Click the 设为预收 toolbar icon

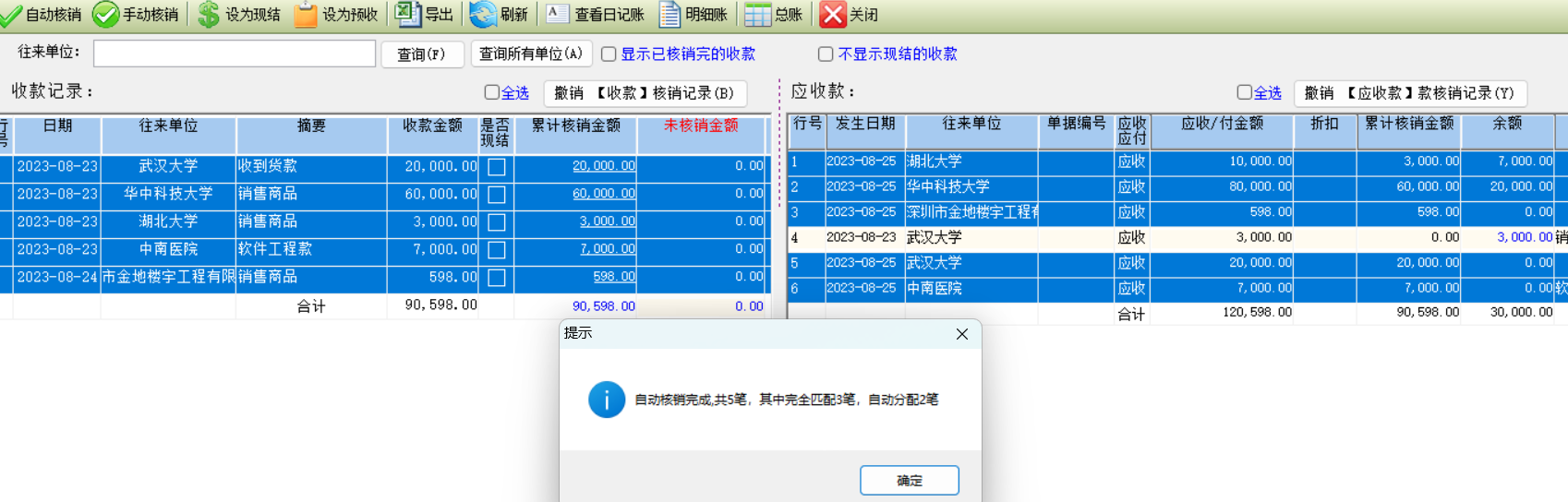click(305, 15)
